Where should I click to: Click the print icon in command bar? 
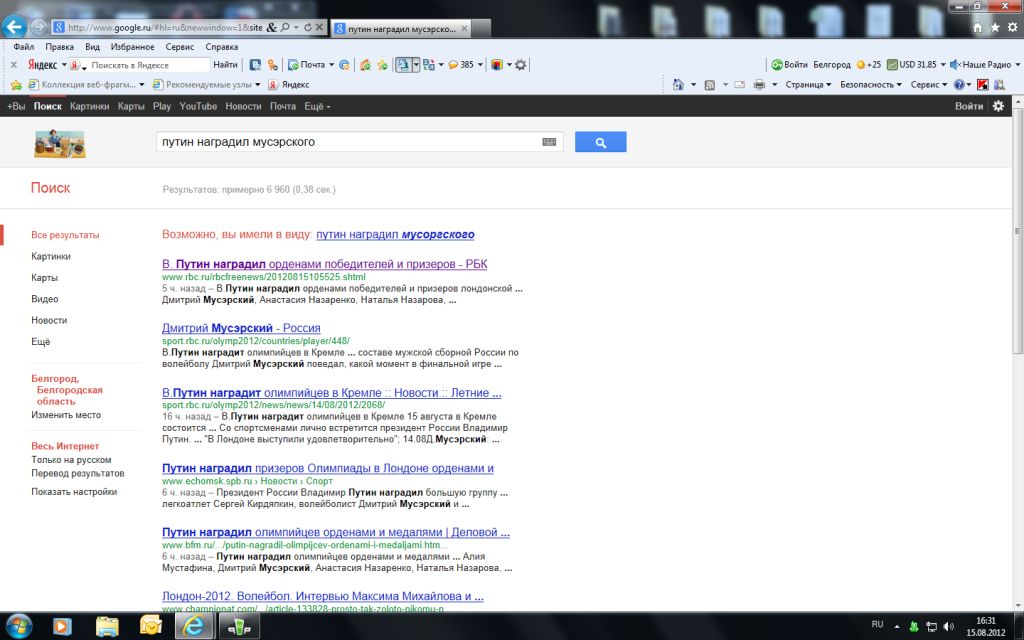[759, 85]
